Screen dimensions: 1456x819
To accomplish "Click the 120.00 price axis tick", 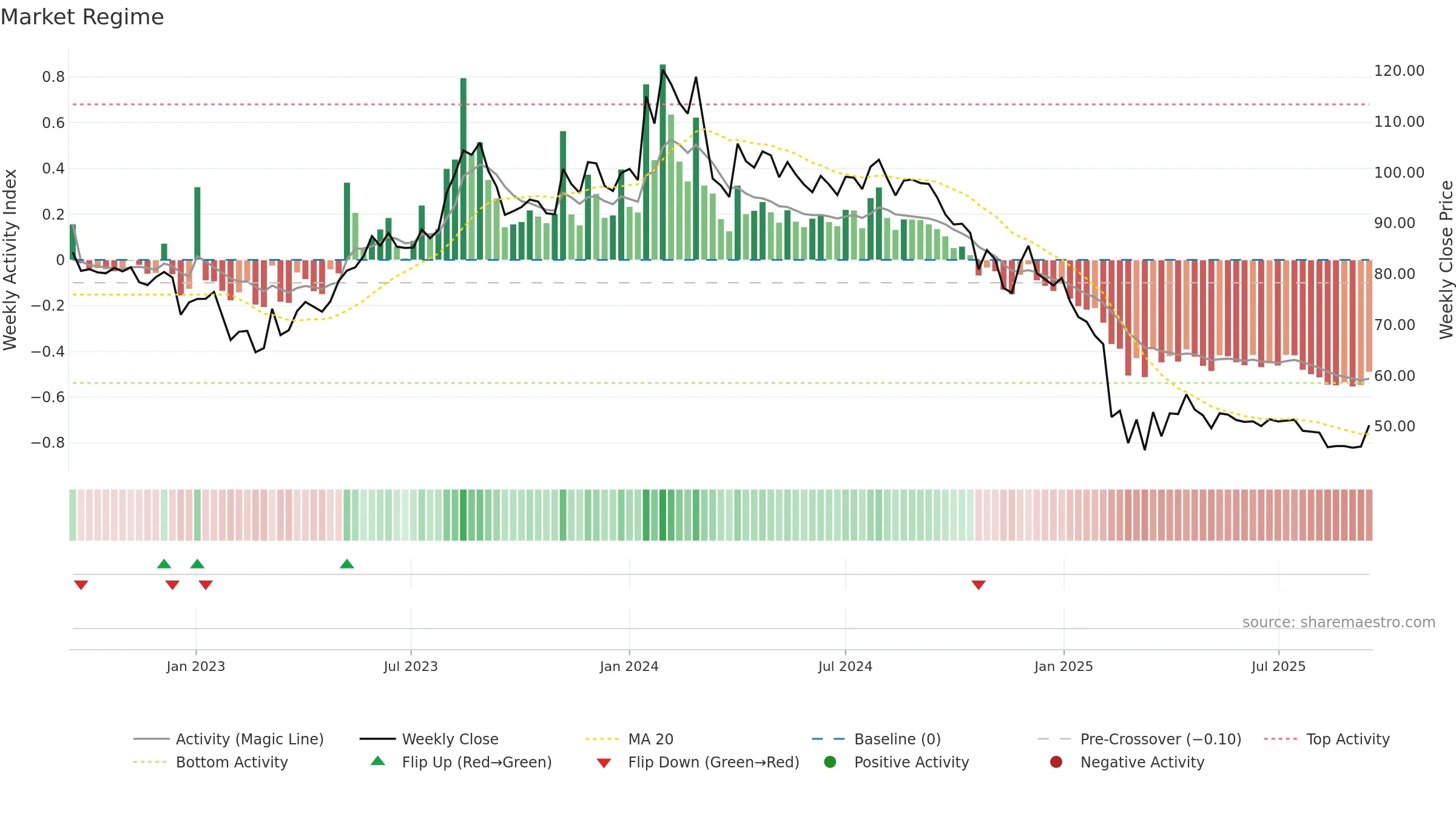I will click(1399, 71).
